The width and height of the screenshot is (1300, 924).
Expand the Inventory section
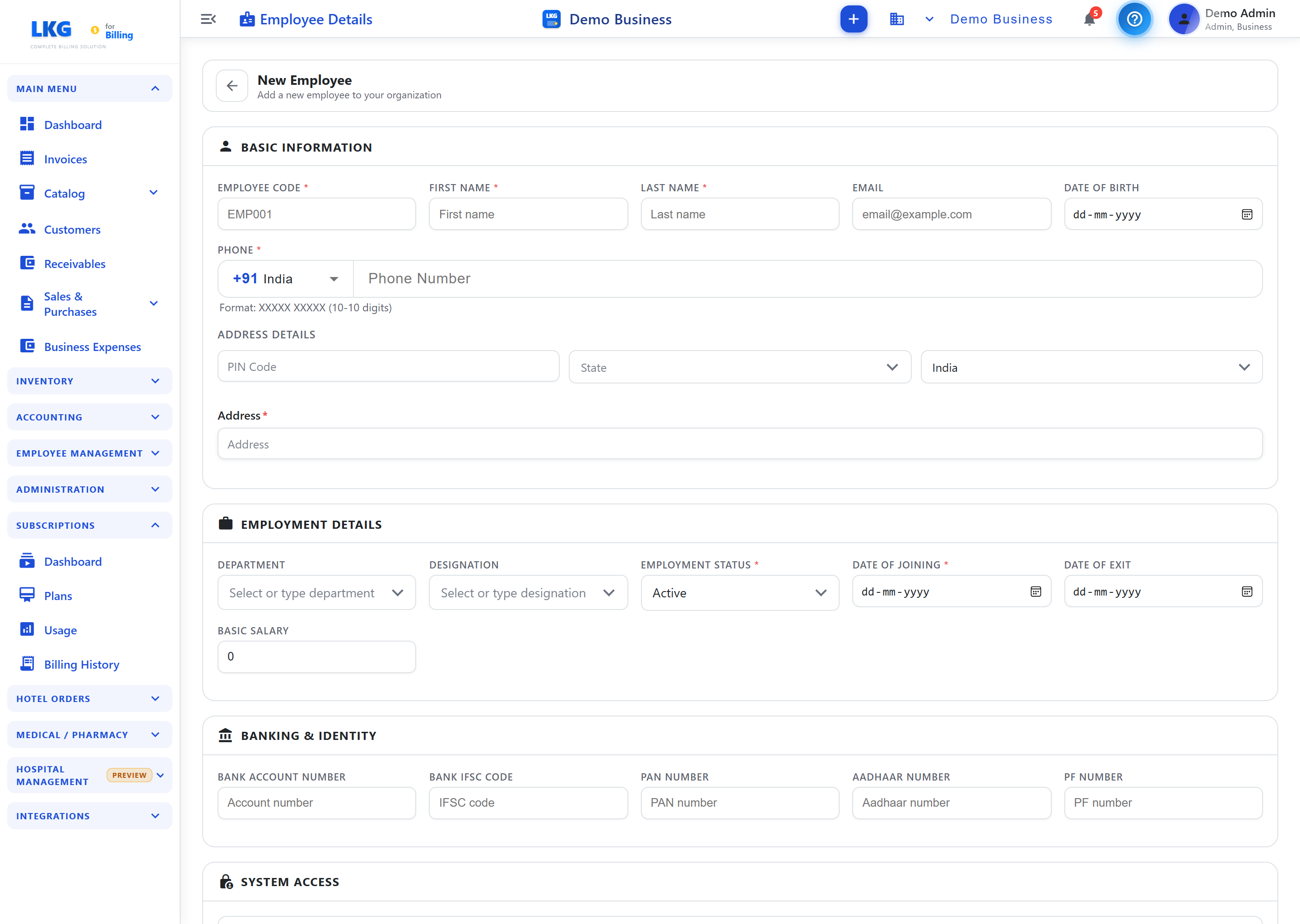pos(89,381)
